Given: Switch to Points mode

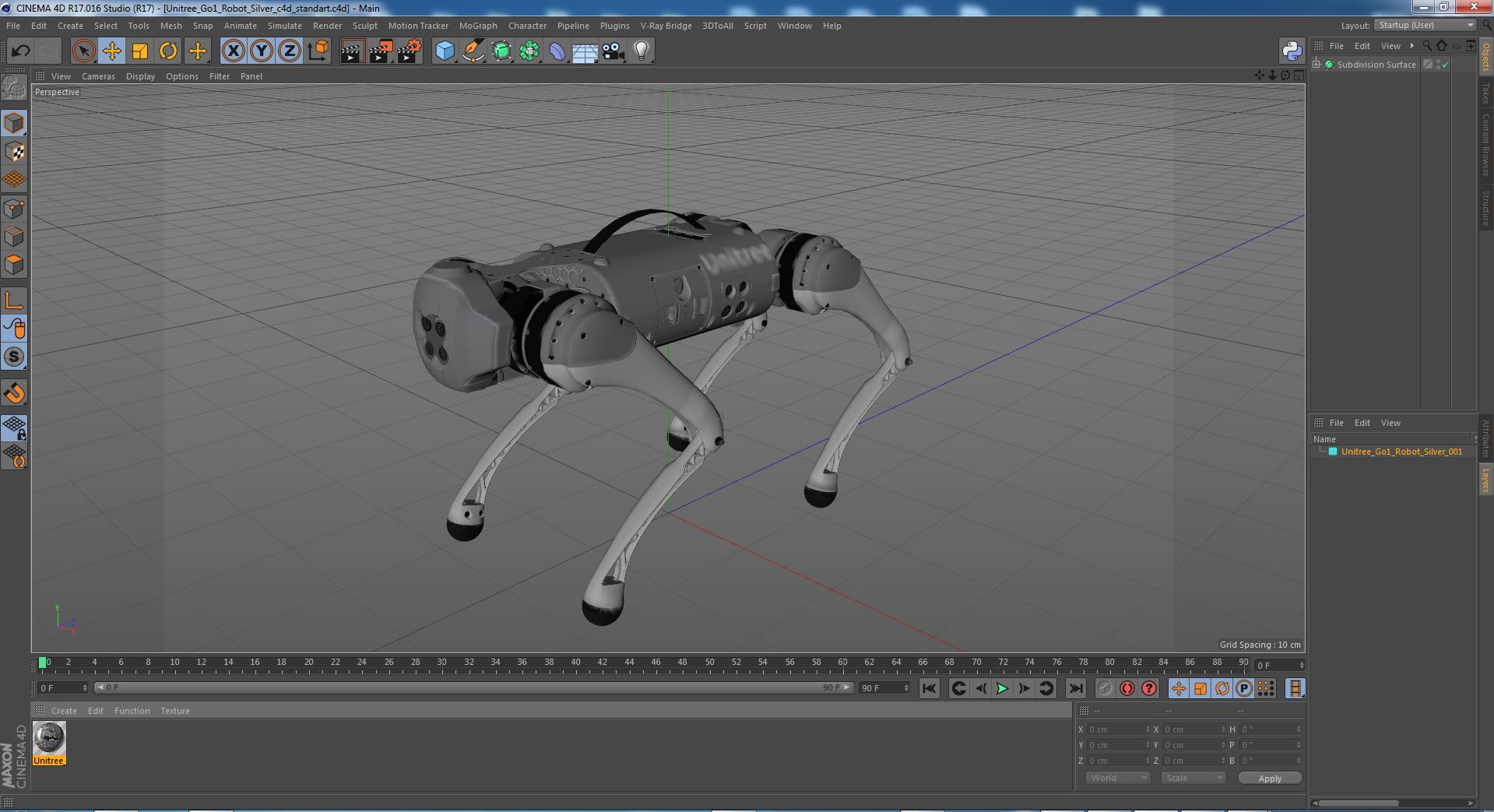Looking at the screenshot, I should coord(14,209).
